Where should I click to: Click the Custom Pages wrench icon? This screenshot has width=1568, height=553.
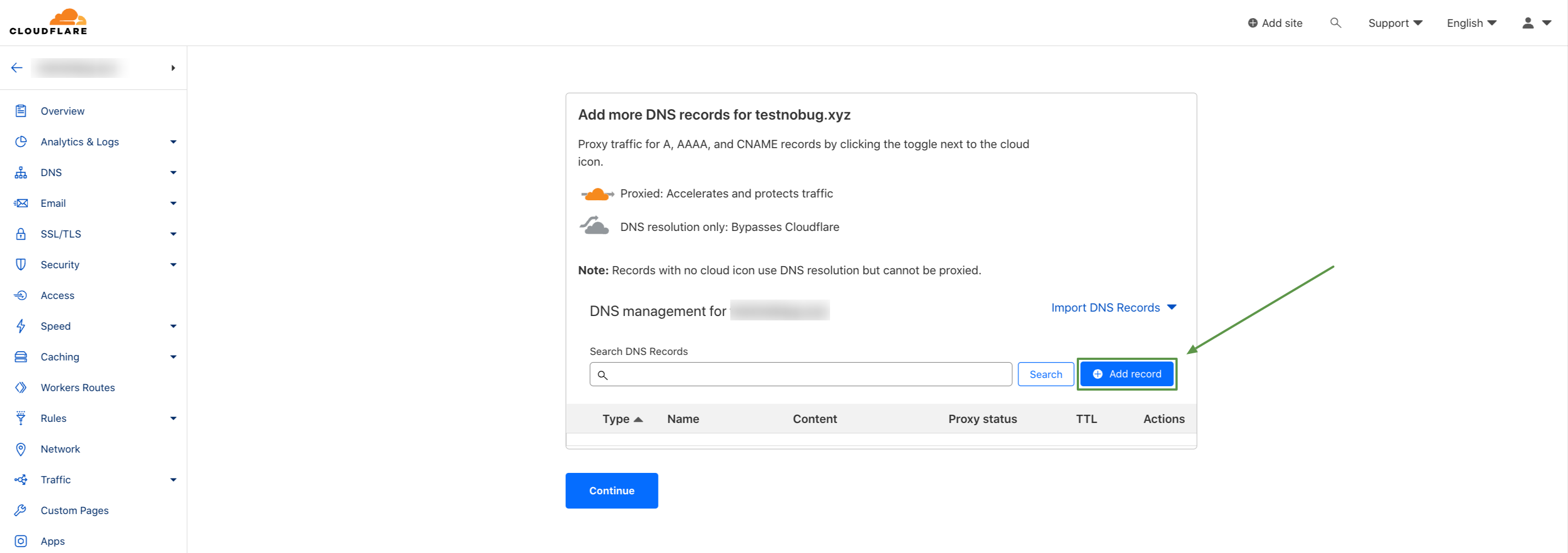coord(21,510)
